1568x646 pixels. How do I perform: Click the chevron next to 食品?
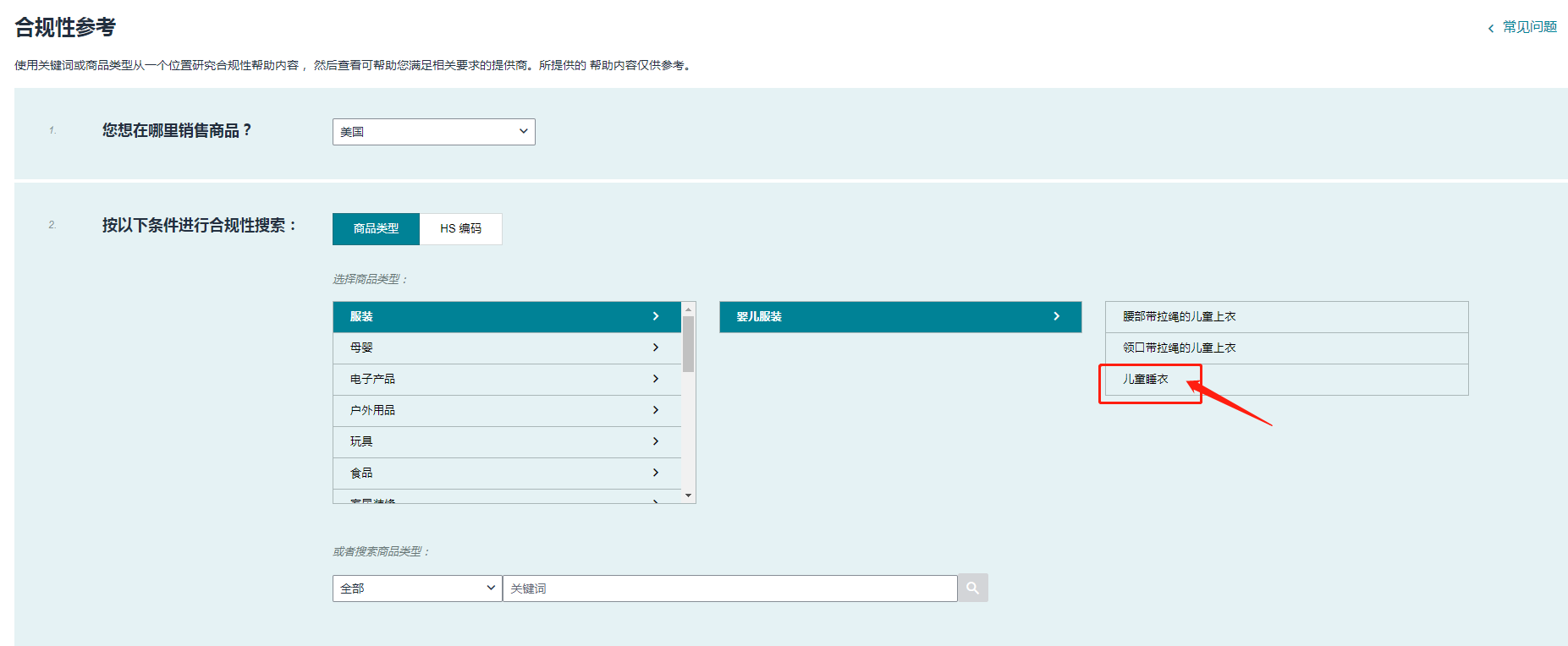coord(656,473)
